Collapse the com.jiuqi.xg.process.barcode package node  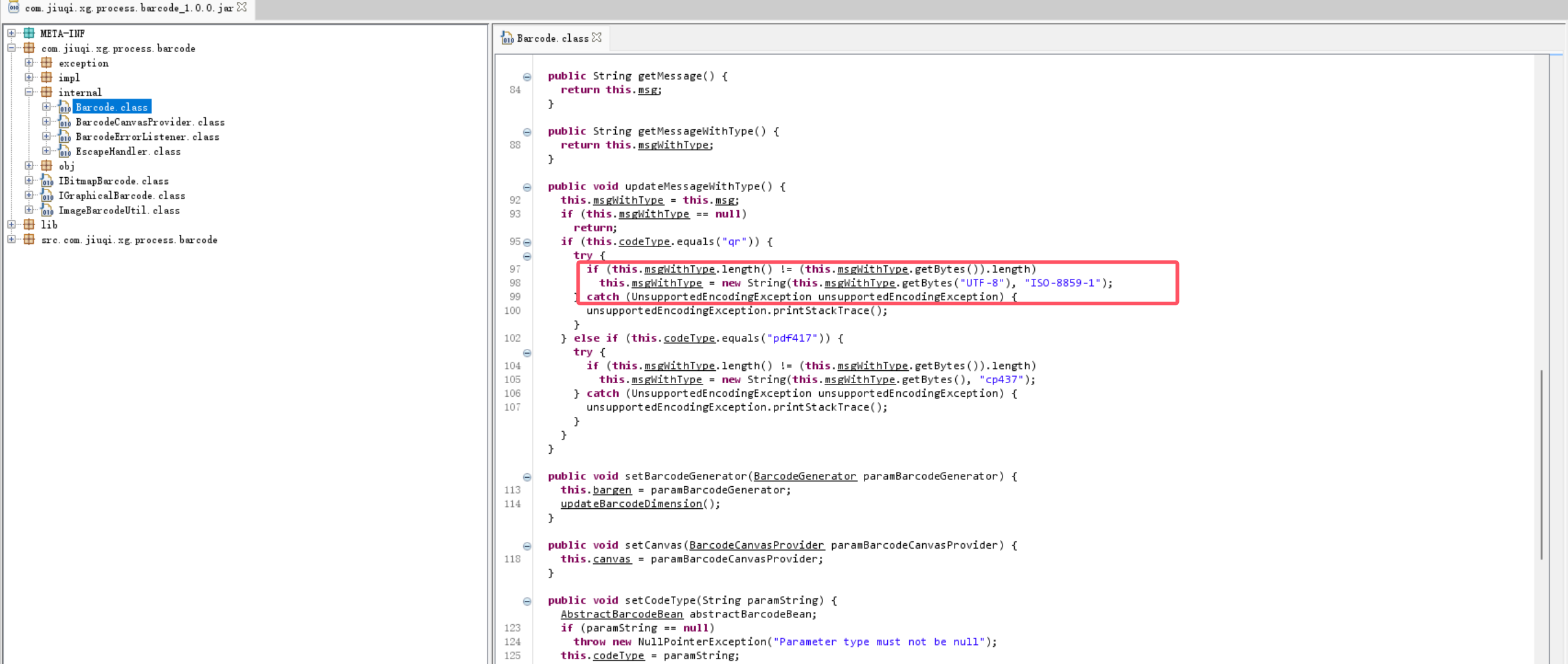click(x=12, y=48)
